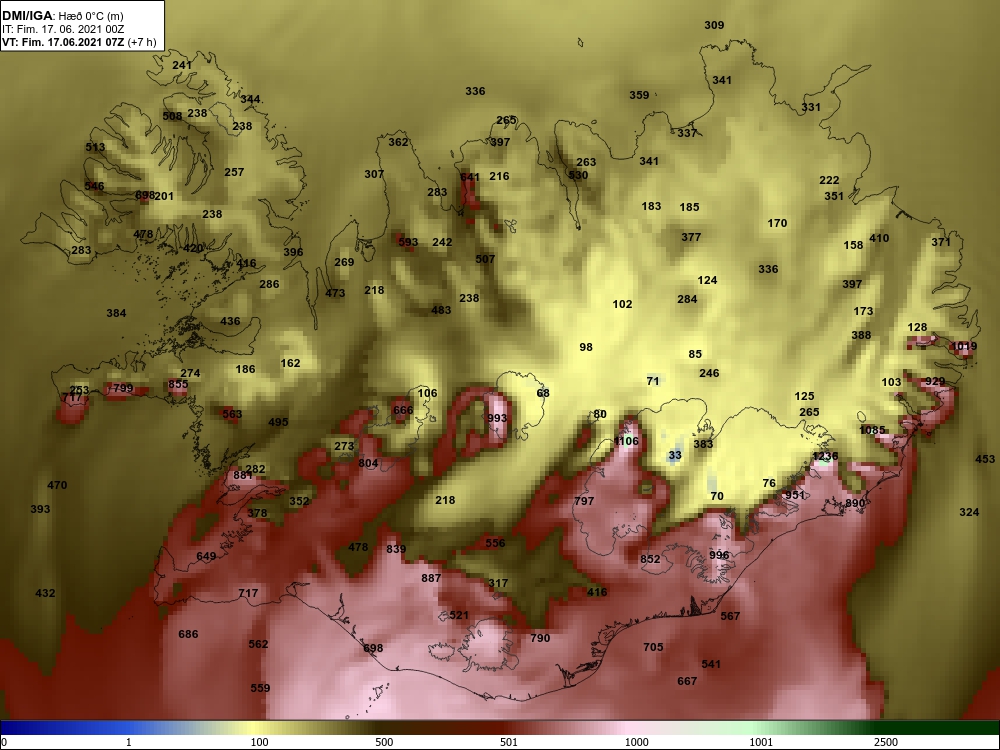Select the map value '98'
Screen dimensions: 1000x750
(585, 347)
